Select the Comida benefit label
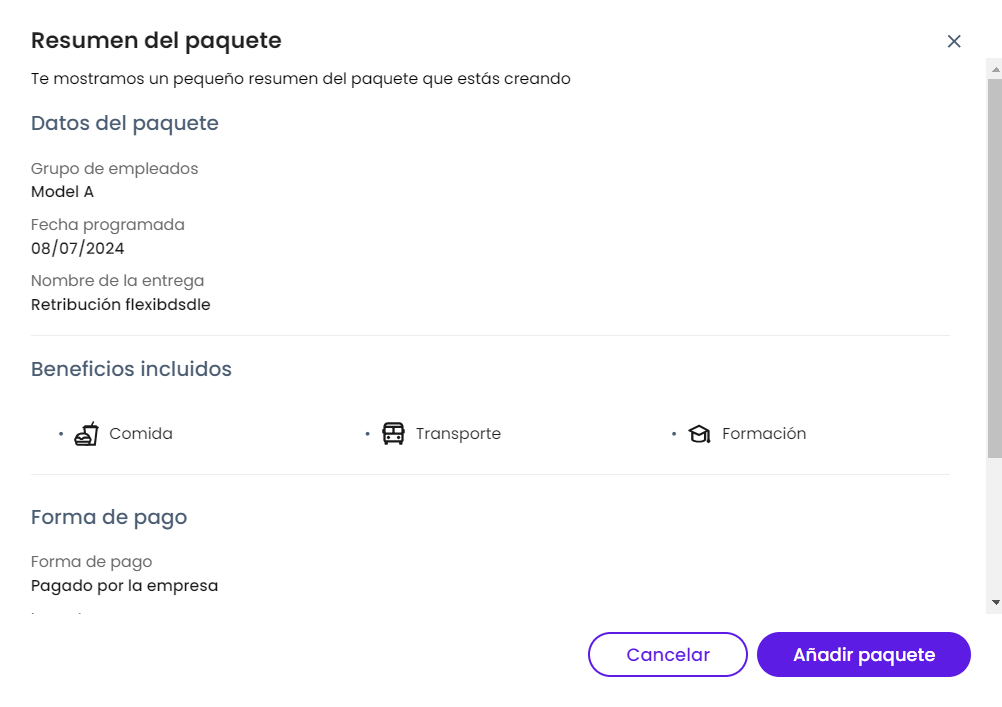This screenshot has width=1002, height=707. coord(141,434)
